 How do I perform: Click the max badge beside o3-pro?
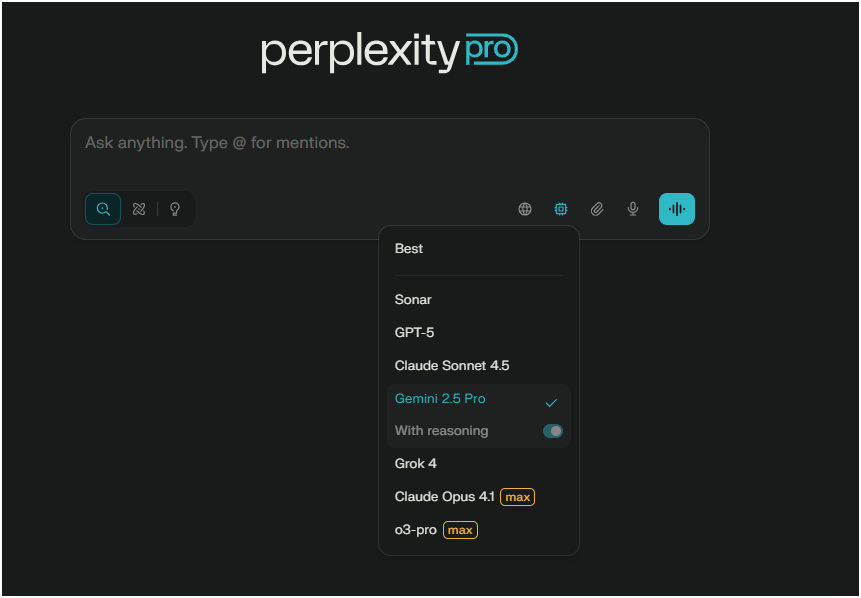click(460, 530)
